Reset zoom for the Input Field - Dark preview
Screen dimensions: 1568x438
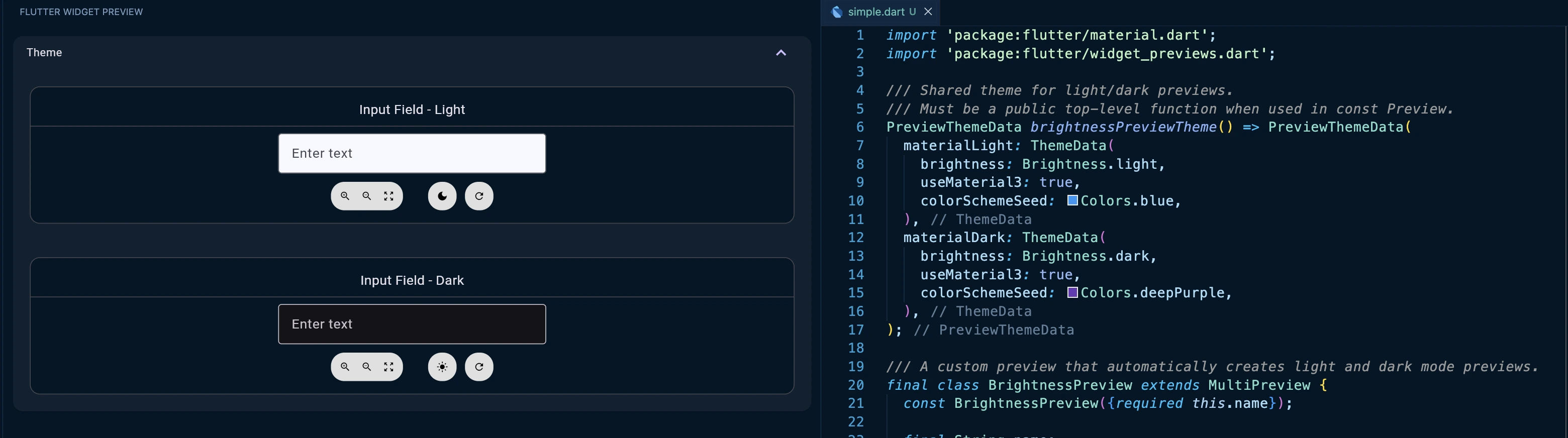[x=388, y=367]
